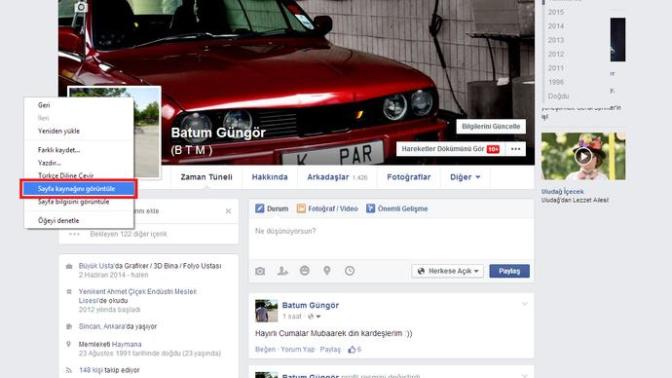
Task: Open the Zaman Tüneli tab
Action: tap(207, 177)
